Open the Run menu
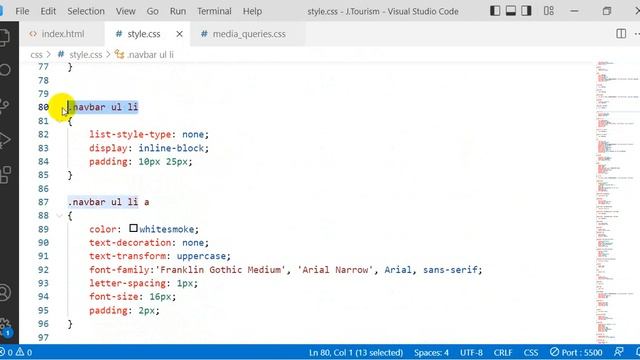 [x=178, y=11]
